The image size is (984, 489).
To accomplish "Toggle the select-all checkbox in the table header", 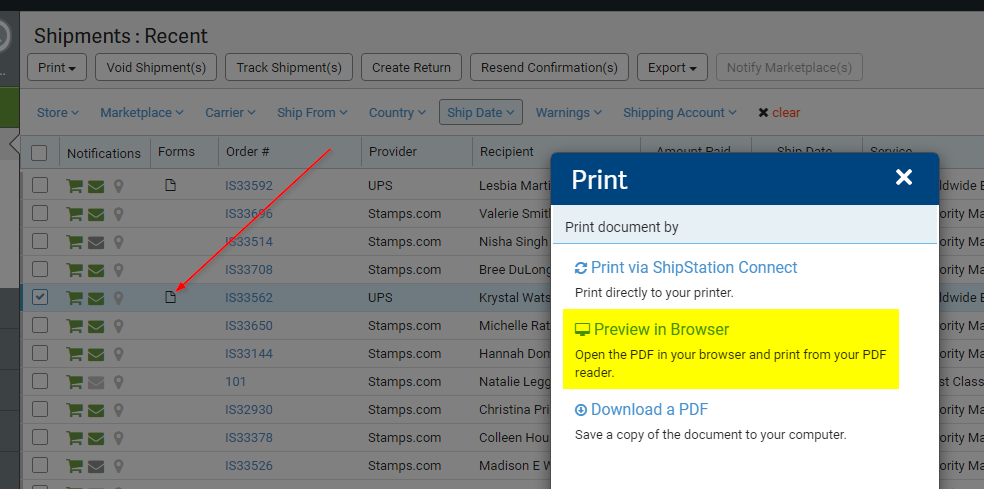I will (39, 153).
